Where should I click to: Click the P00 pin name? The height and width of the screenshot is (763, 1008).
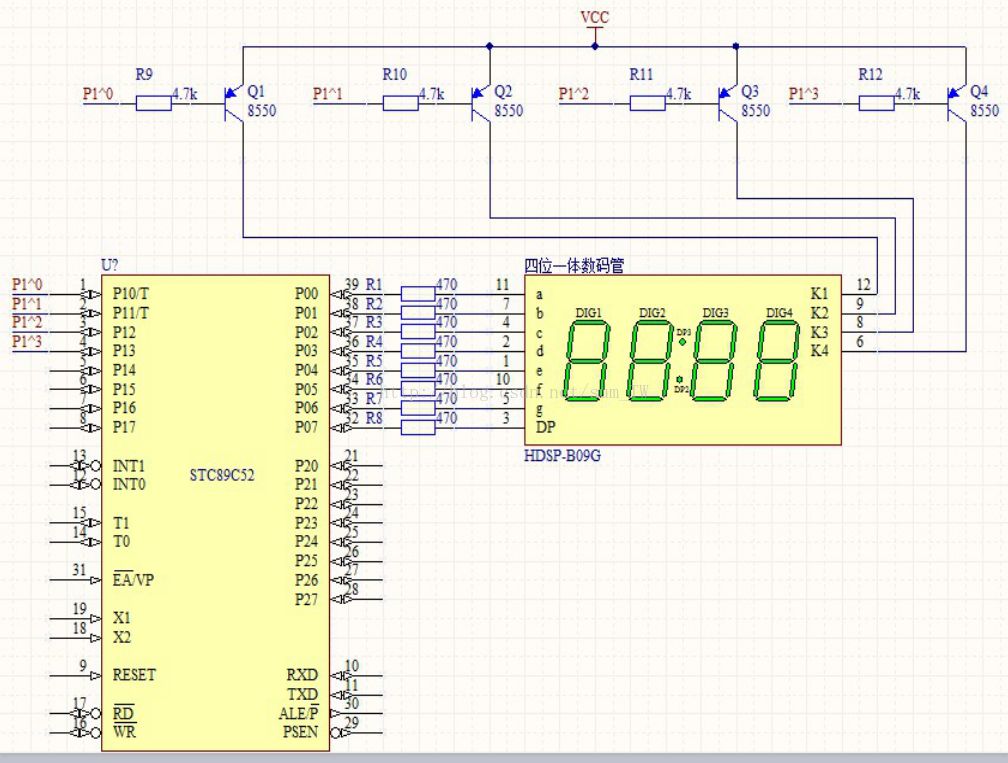click(307, 294)
